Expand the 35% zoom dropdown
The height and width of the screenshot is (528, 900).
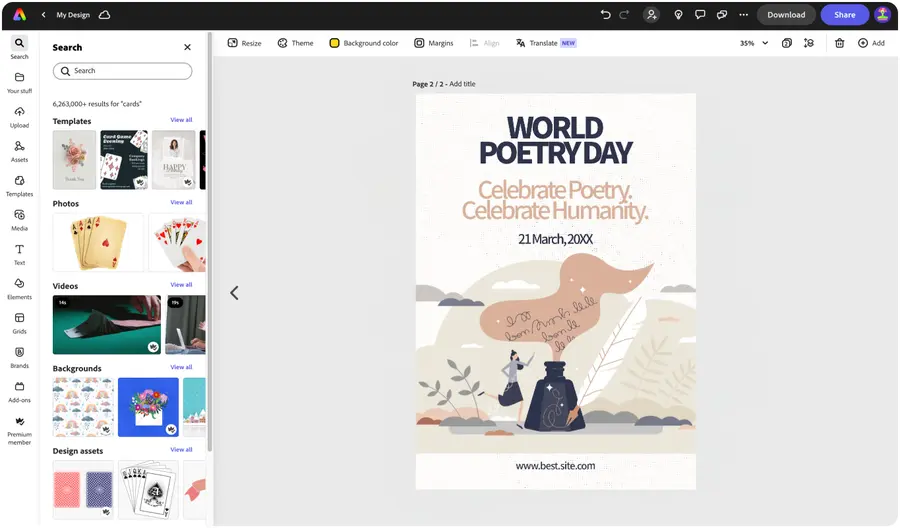click(754, 43)
